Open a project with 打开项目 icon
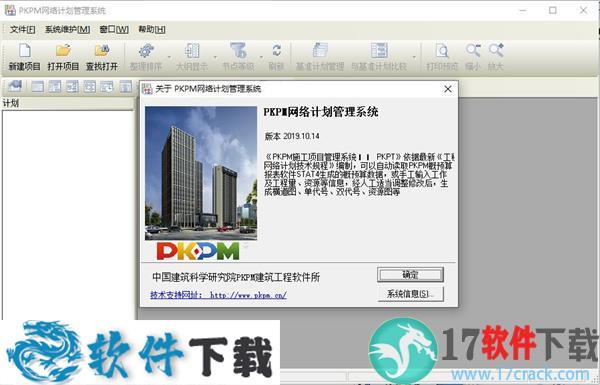 tap(63, 51)
